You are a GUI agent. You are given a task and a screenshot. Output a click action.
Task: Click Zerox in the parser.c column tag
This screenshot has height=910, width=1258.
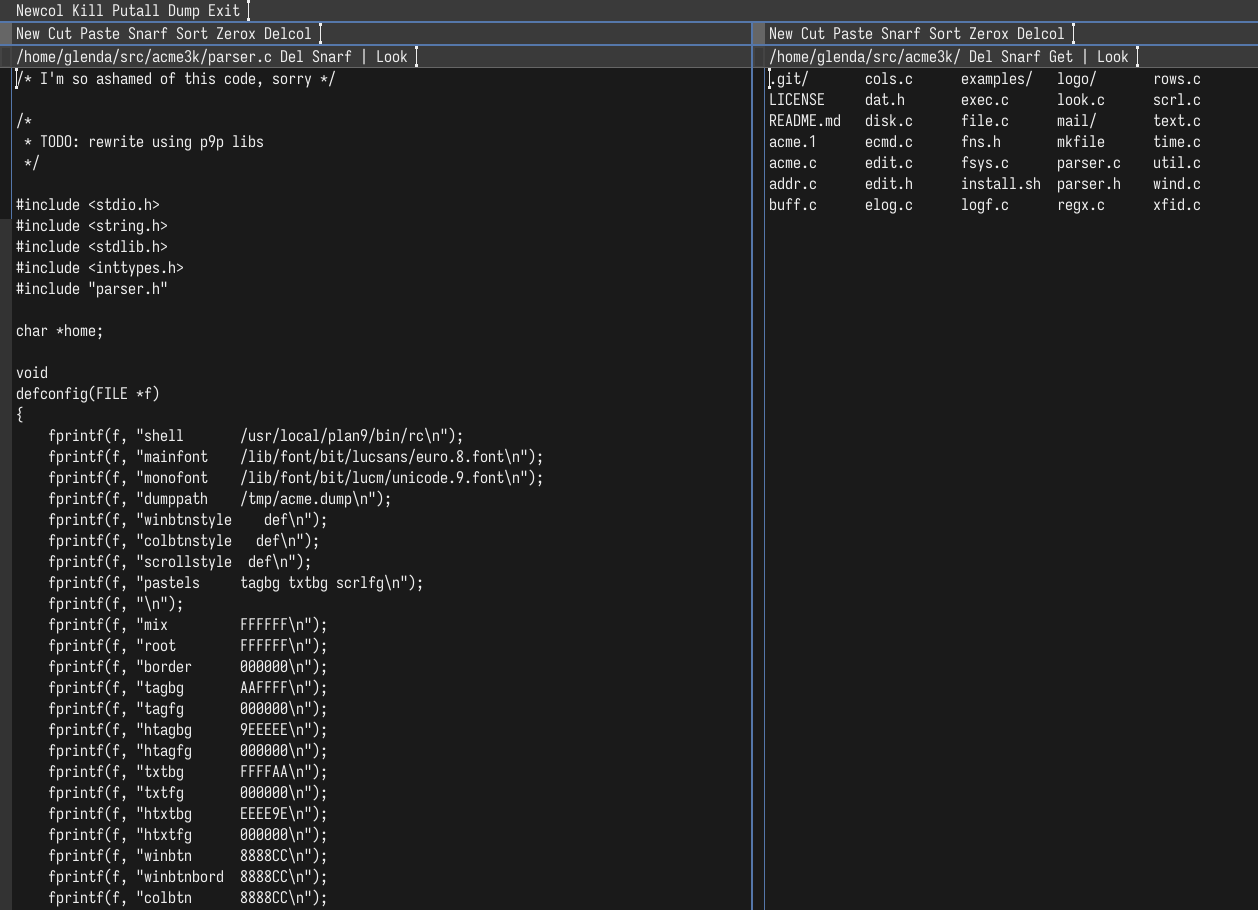coord(236,34)
